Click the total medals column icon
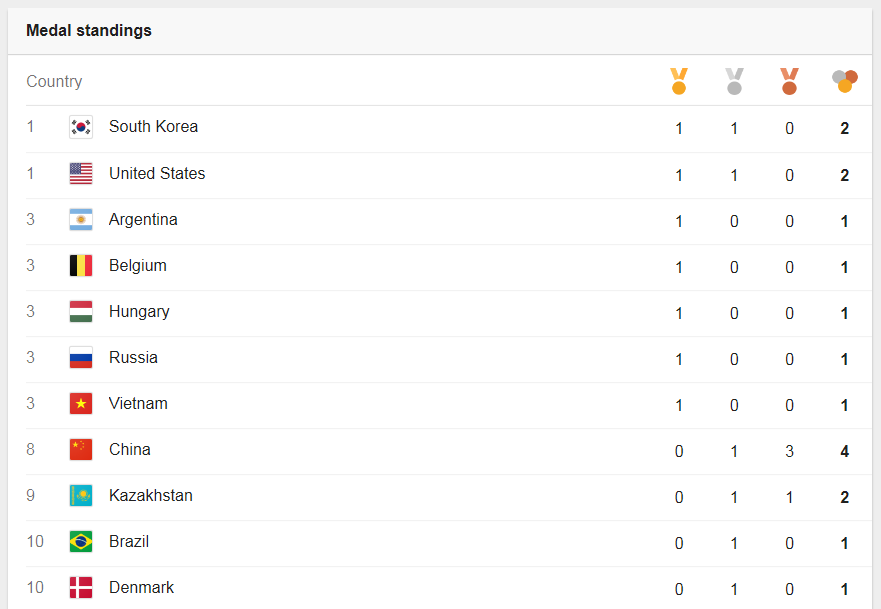 (x=844, y=81)
